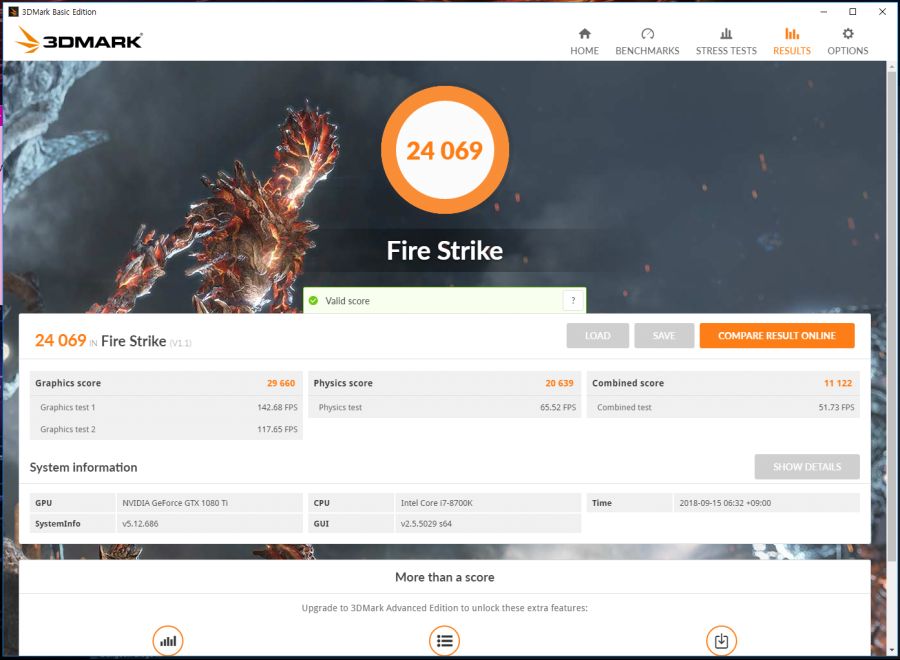Click the Save result button
900x660 pixels.
[664, 336]
